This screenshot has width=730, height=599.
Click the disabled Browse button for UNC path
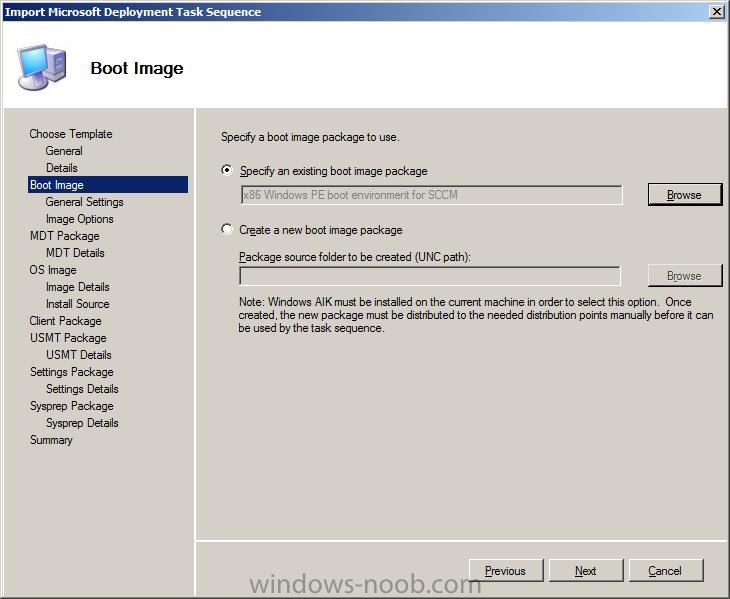click(x=685, y=276)
